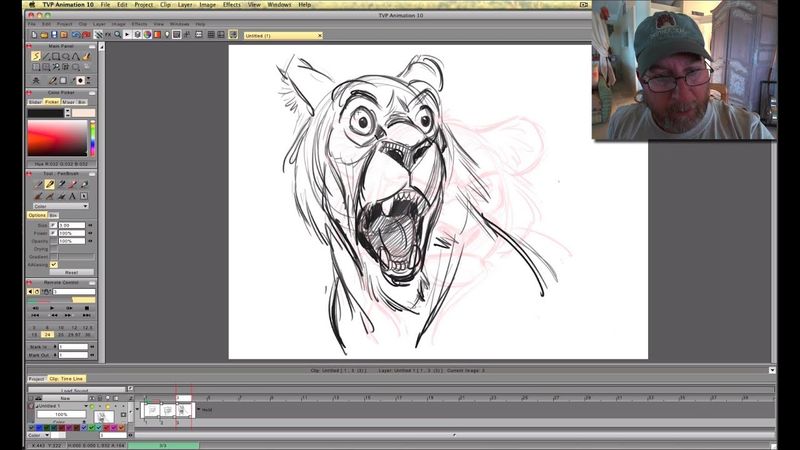Click the New layer button in timeline
Image resolution: width=800 pixels, height=450 pixels.
65,398
